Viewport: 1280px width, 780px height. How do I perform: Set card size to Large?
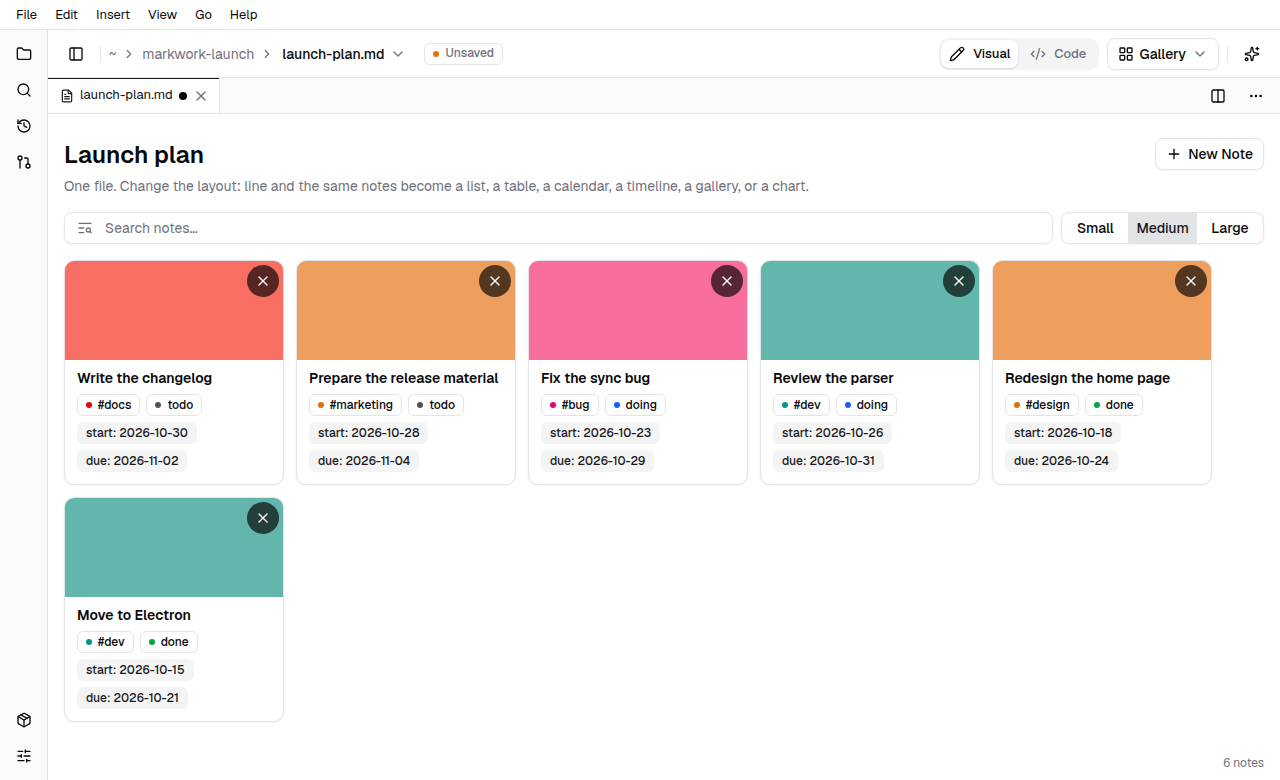click(1230, 228)
